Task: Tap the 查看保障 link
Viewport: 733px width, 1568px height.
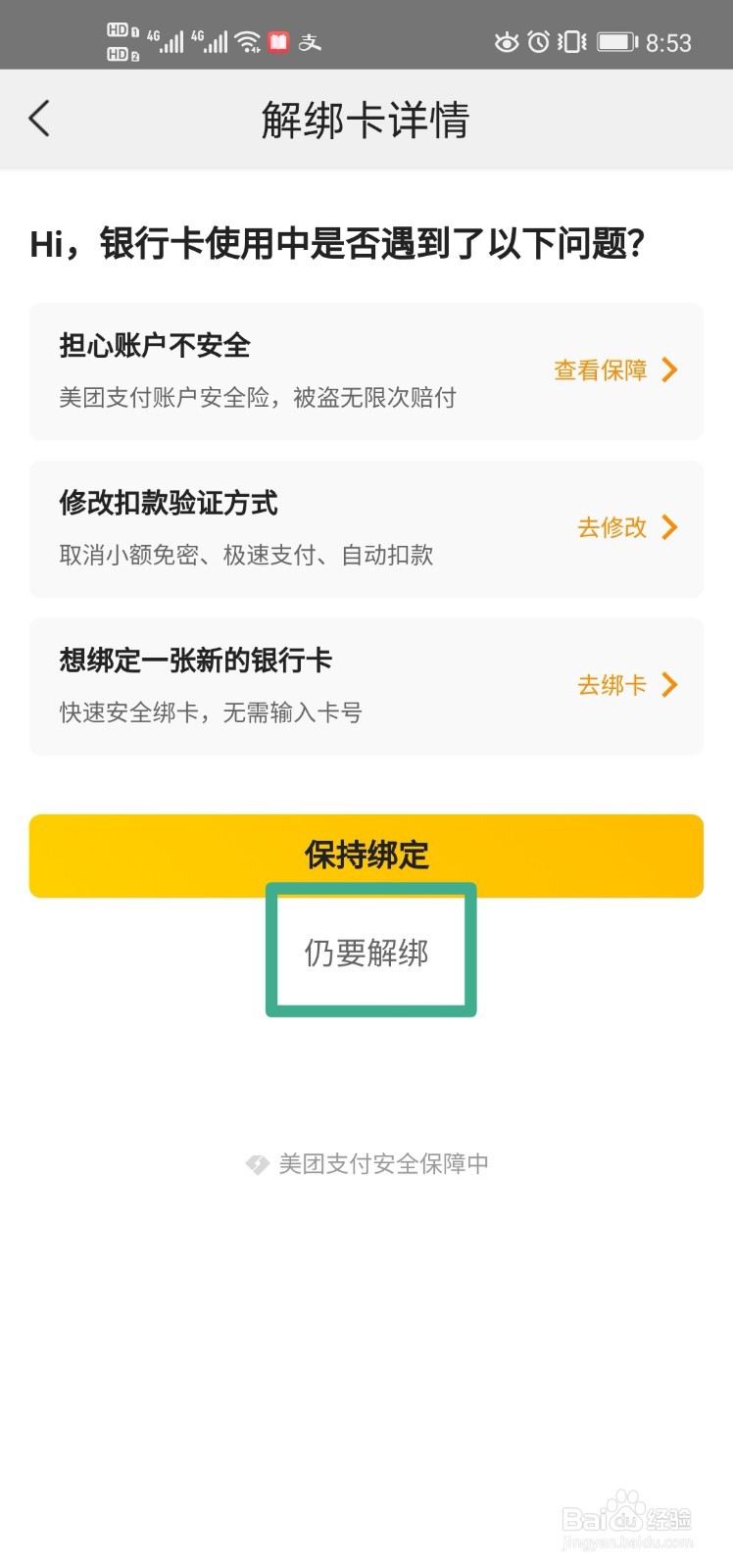Action: pos(601,369)
